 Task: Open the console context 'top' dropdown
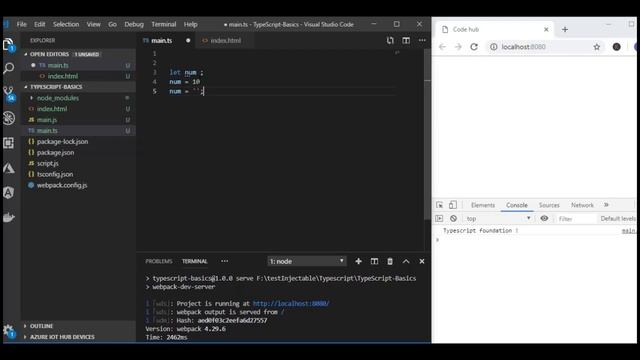(x=498, y=219)
